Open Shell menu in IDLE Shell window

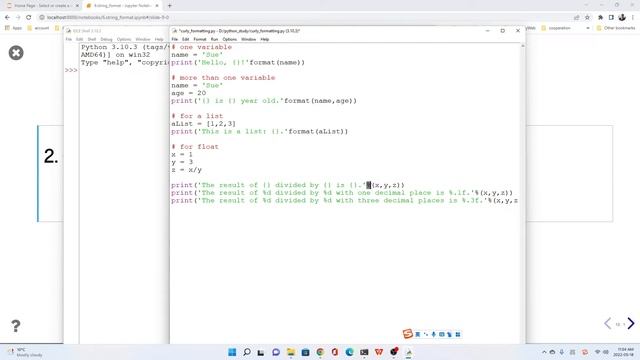tap(92, 39)
